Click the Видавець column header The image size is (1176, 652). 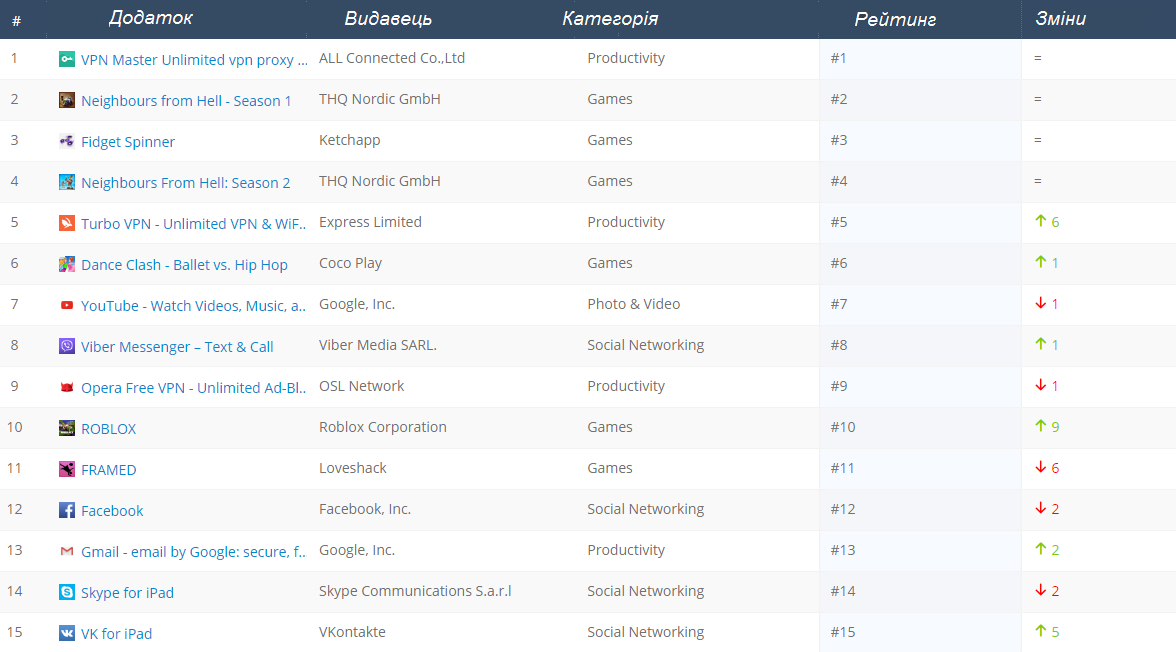(388, 19)
